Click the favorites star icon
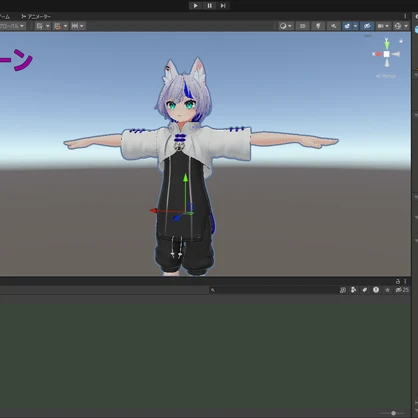The width and height of the screenshot is (418, 418). 387,290
